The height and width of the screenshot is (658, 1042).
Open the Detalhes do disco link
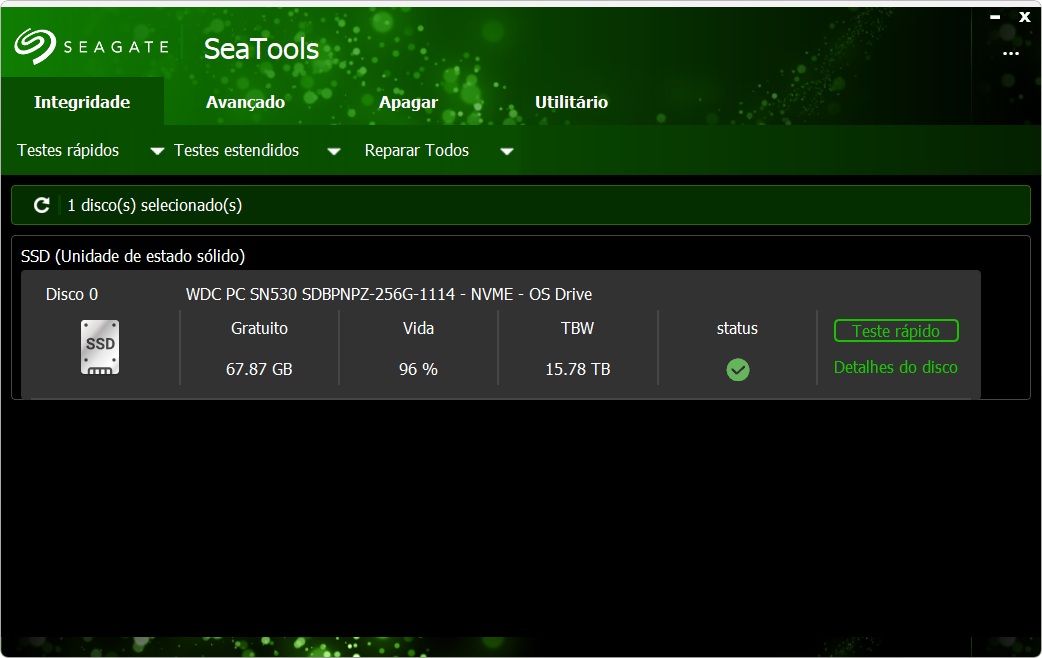pyautogui.click(x=895, y=367)
